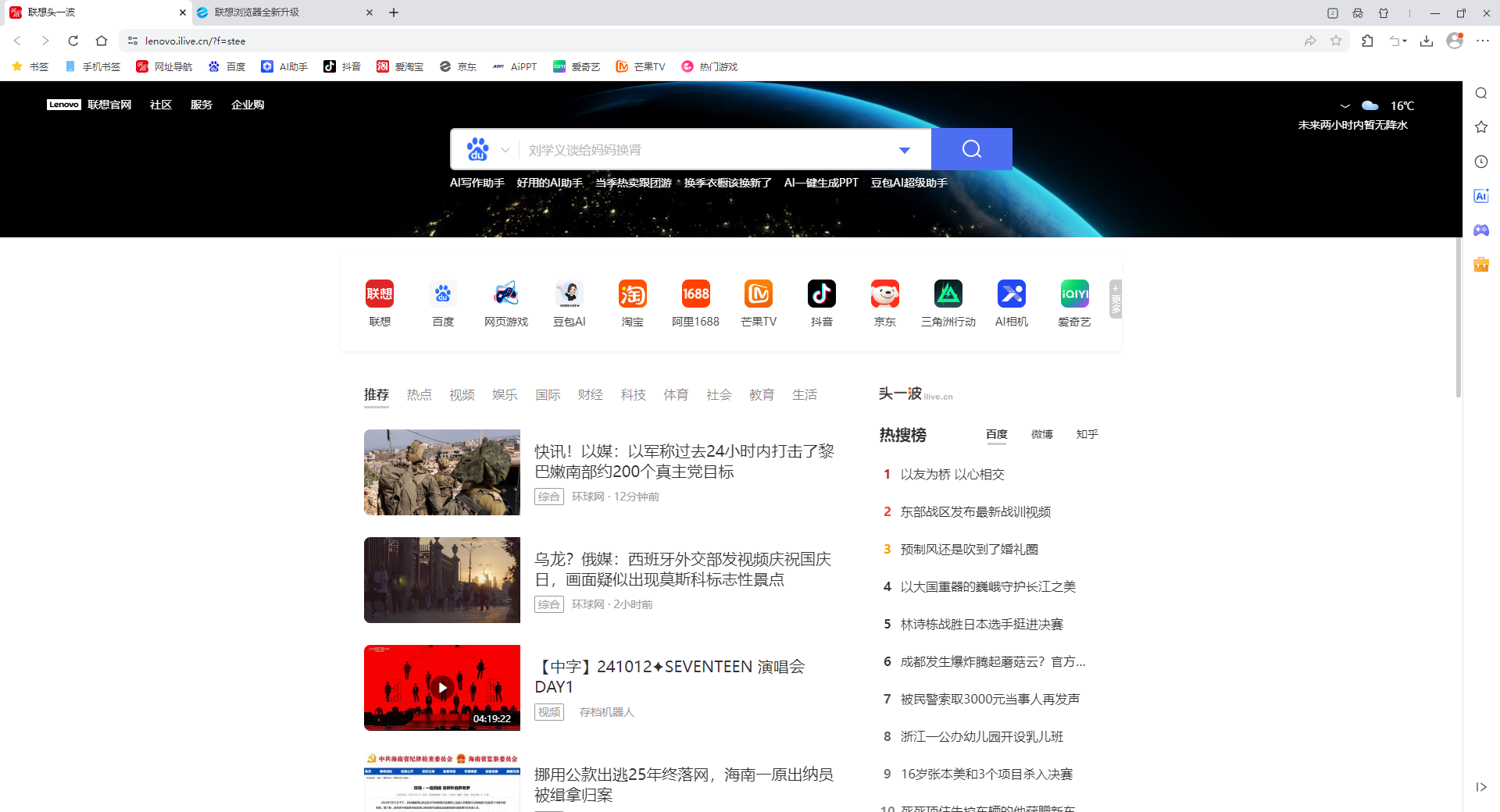Click inside the Baidu search input field
This screenshot has height=812, width=1500.
point(703,149)
